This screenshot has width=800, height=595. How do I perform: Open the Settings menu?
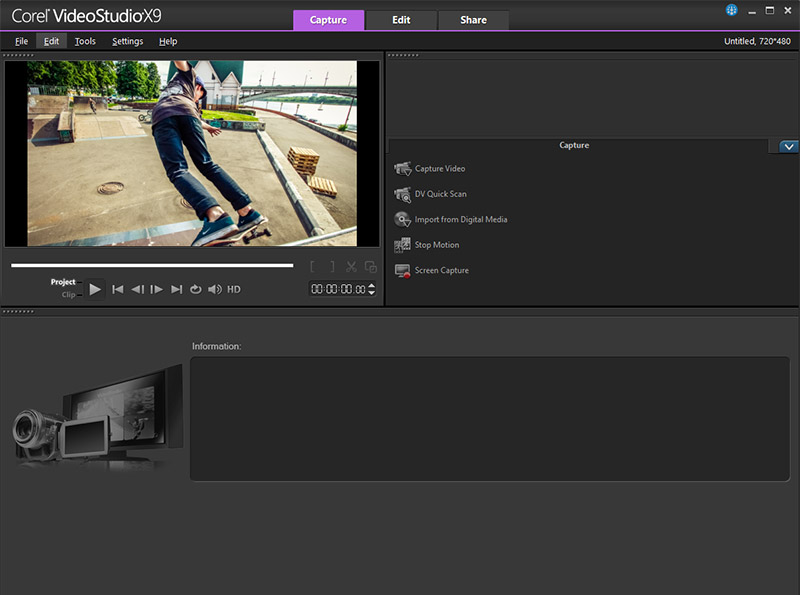128,41
